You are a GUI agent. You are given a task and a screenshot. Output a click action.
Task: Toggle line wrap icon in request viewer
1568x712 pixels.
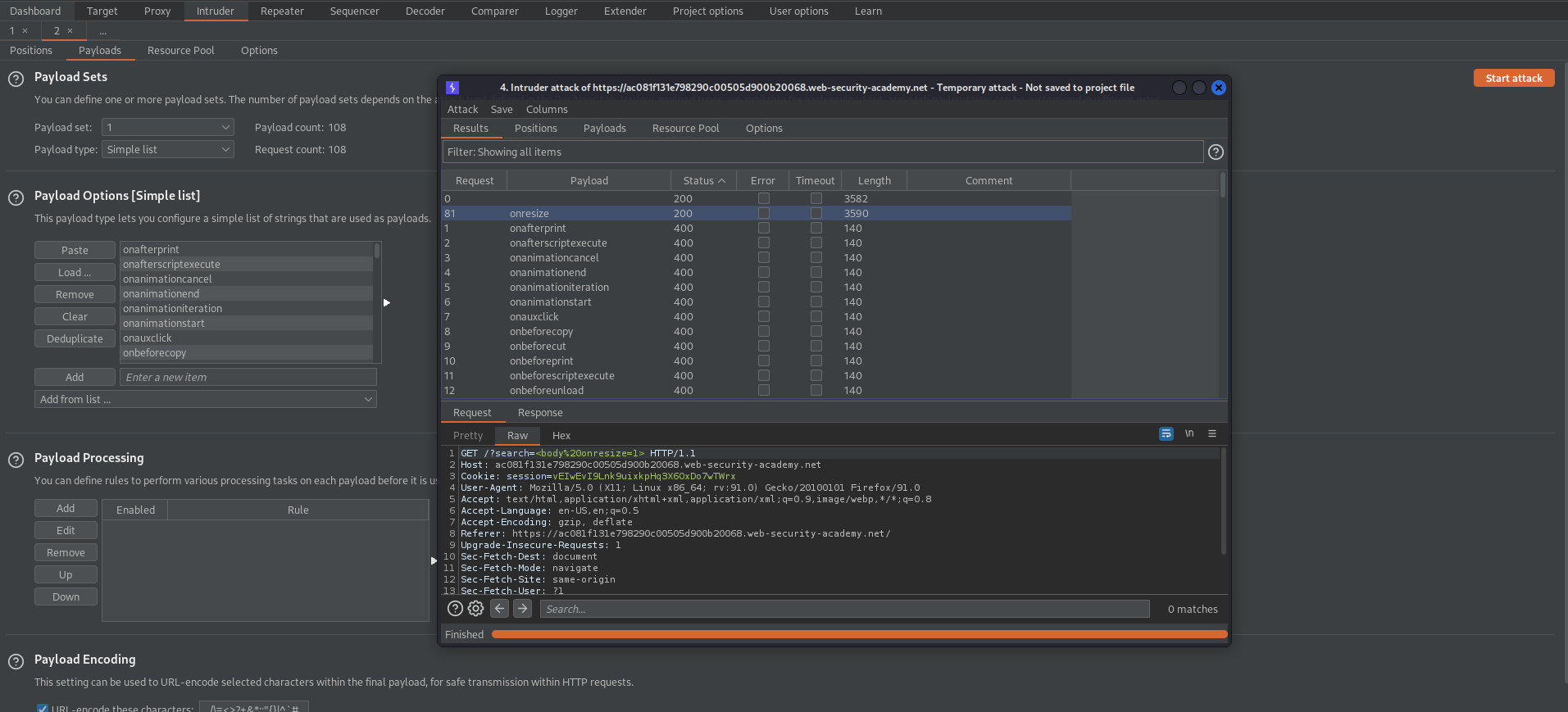click(x=1166, y=434)
